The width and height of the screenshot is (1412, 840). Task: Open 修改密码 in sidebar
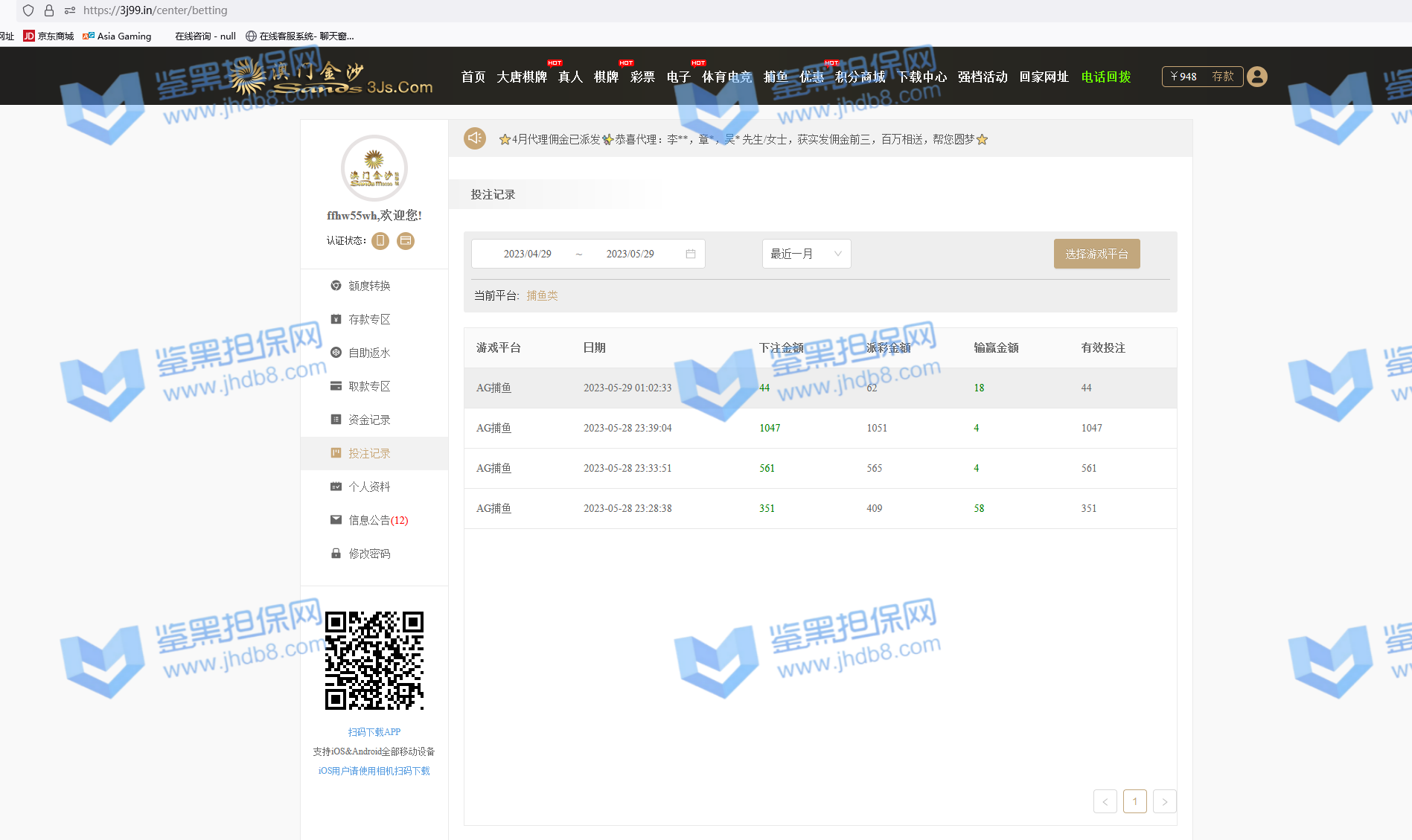point(369,554)
